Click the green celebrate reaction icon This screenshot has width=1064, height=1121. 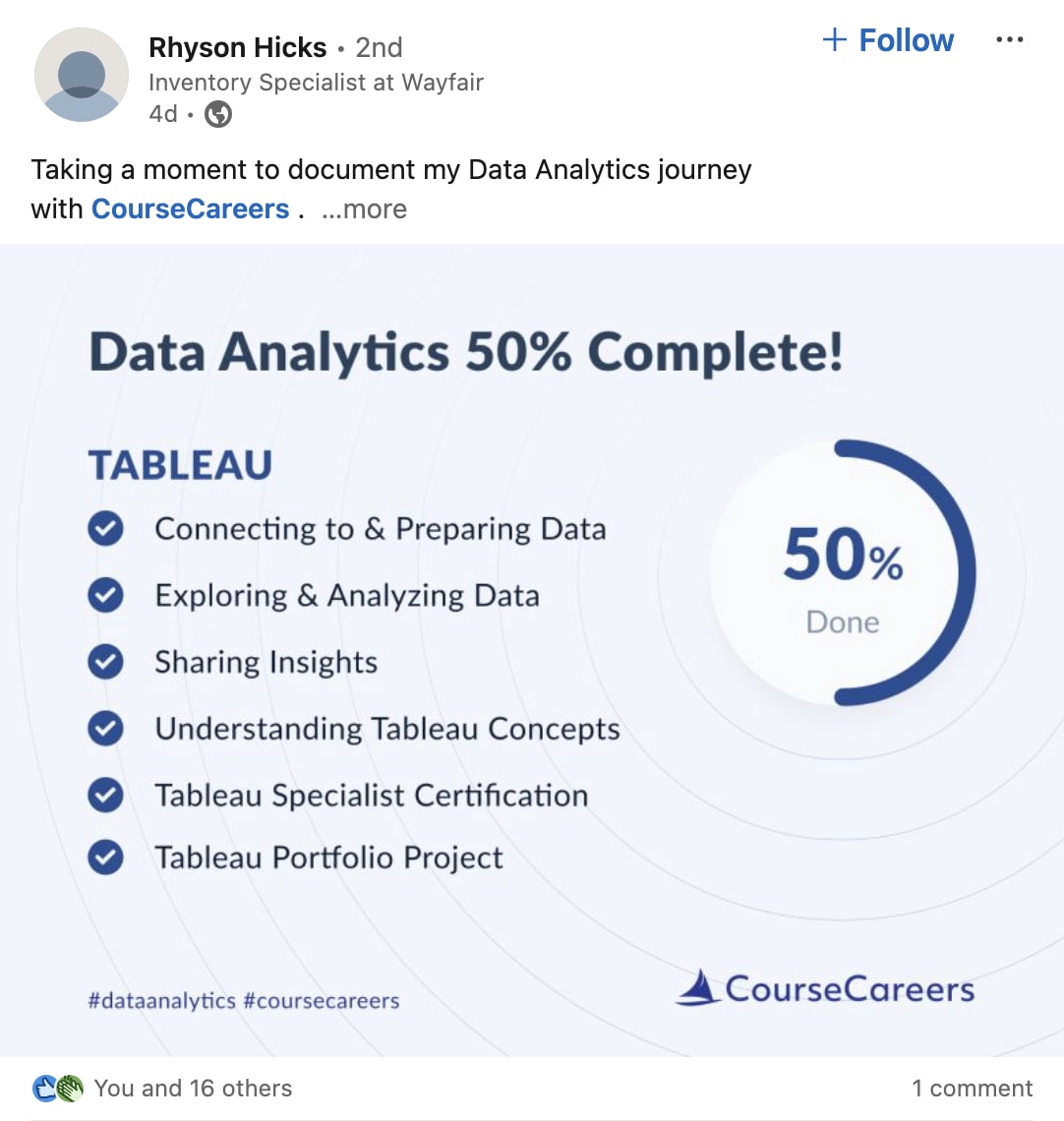(x=70, y=1089)
